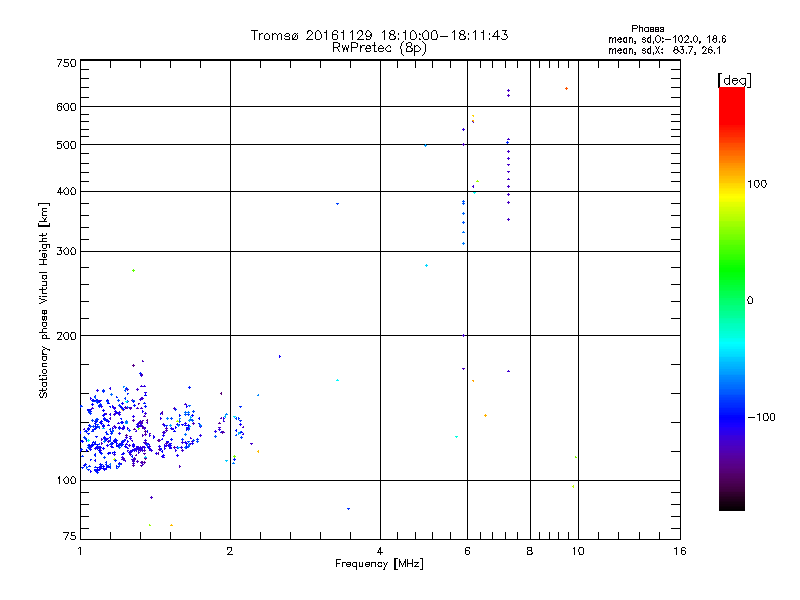
Task: Click the '10' frequency tick label
Action: tap(578, 551)
